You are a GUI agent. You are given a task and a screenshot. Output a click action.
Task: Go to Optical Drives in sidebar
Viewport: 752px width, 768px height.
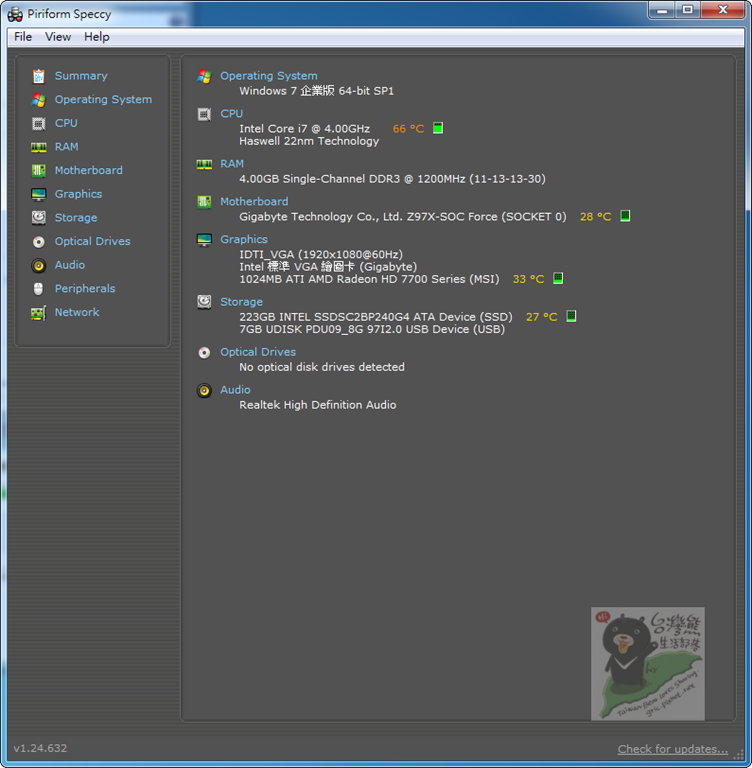point(93,241)
